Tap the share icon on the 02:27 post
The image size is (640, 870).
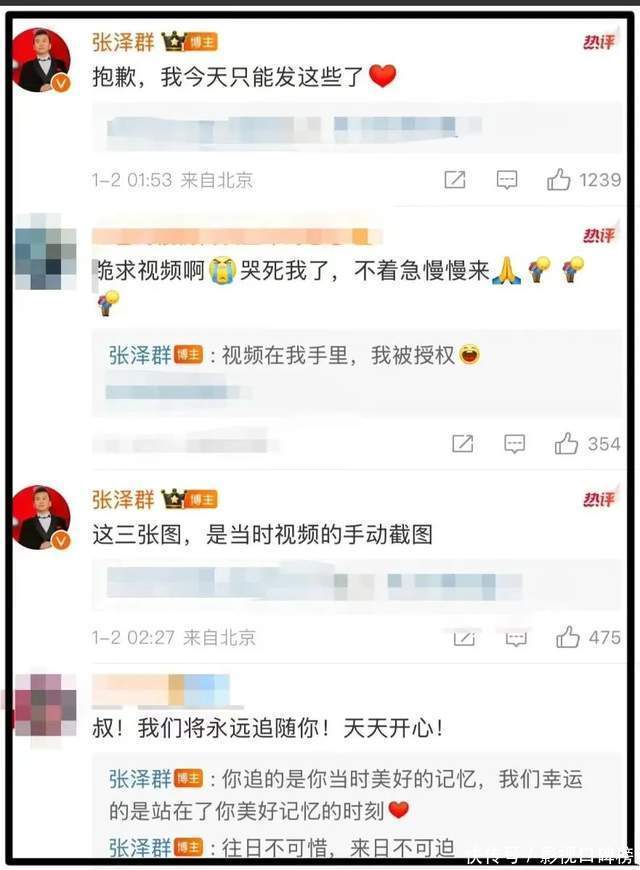464,639
